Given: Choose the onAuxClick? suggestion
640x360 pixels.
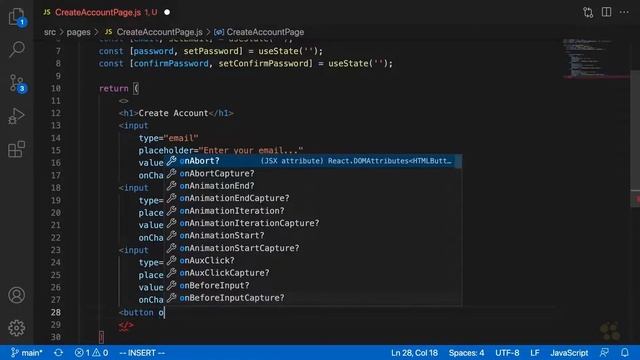Looking at the screenshot, I should pos(313,260).
